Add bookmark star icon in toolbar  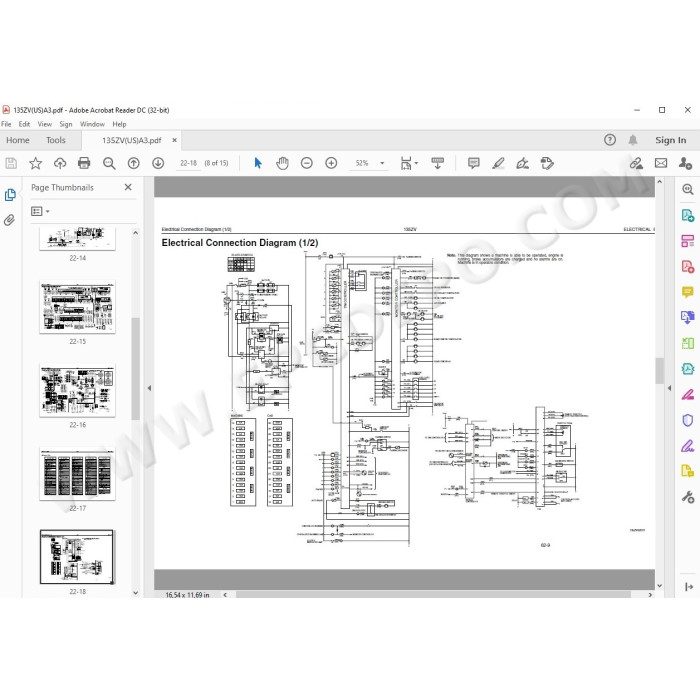coord(35,163)
